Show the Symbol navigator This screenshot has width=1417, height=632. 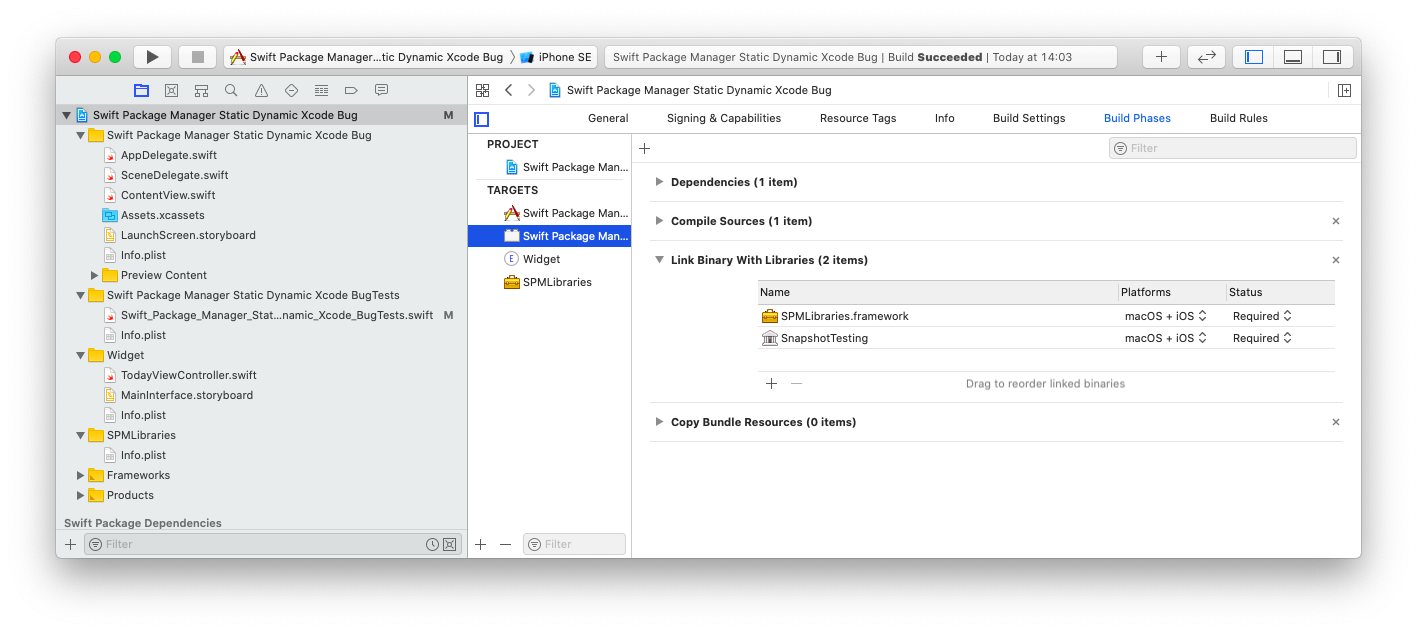[x=201, y=90]
